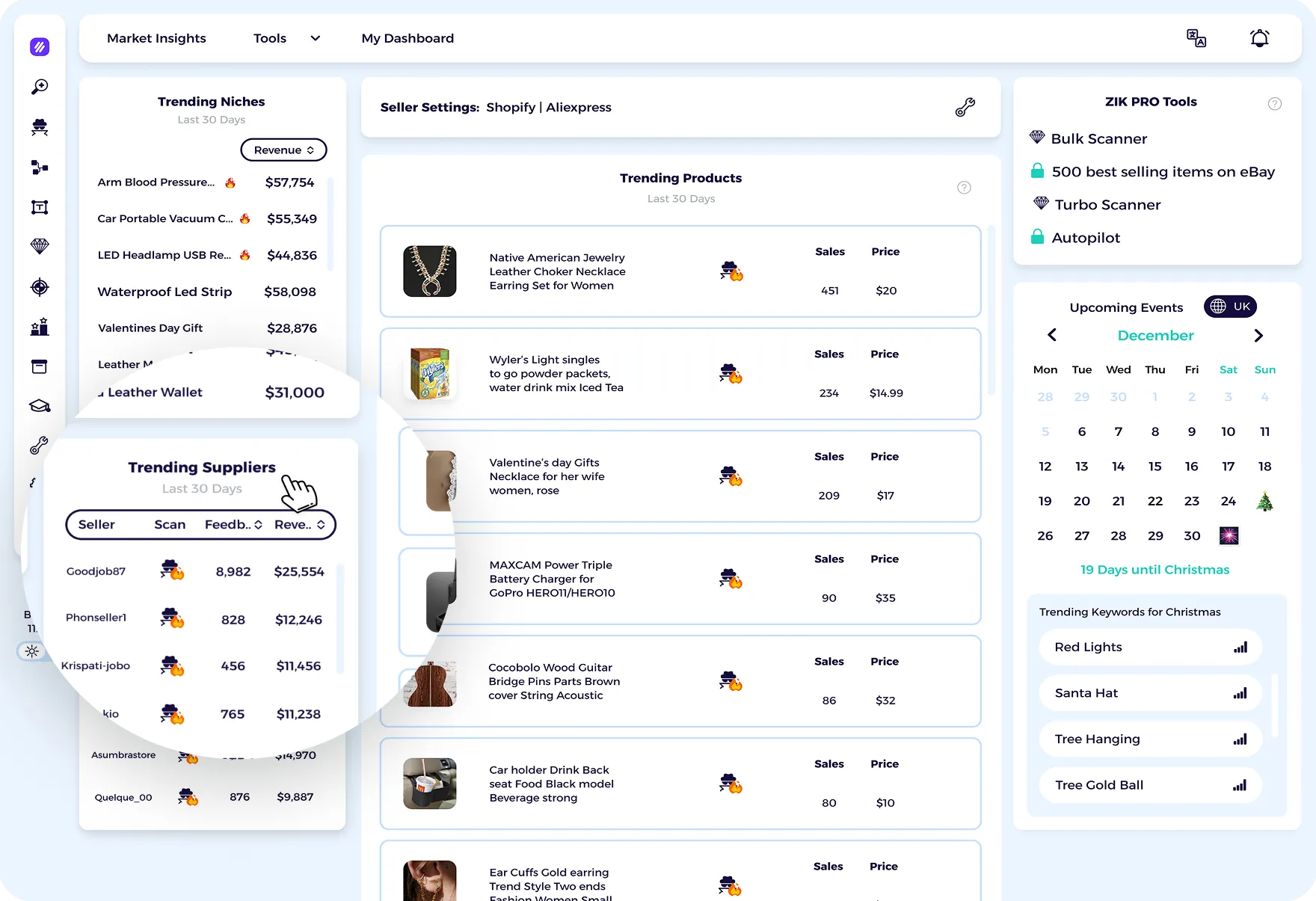1316x901 pixels.
Task: Select December 15 in calendar
Action: (x=1154, y=467)
